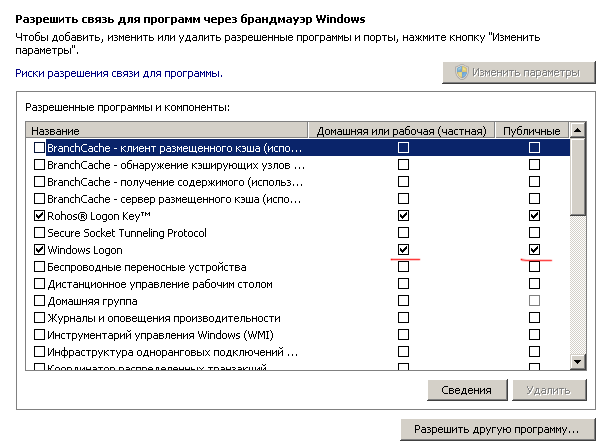Uncheck Rohos Logon Key private network checkbox

point(403,216)
